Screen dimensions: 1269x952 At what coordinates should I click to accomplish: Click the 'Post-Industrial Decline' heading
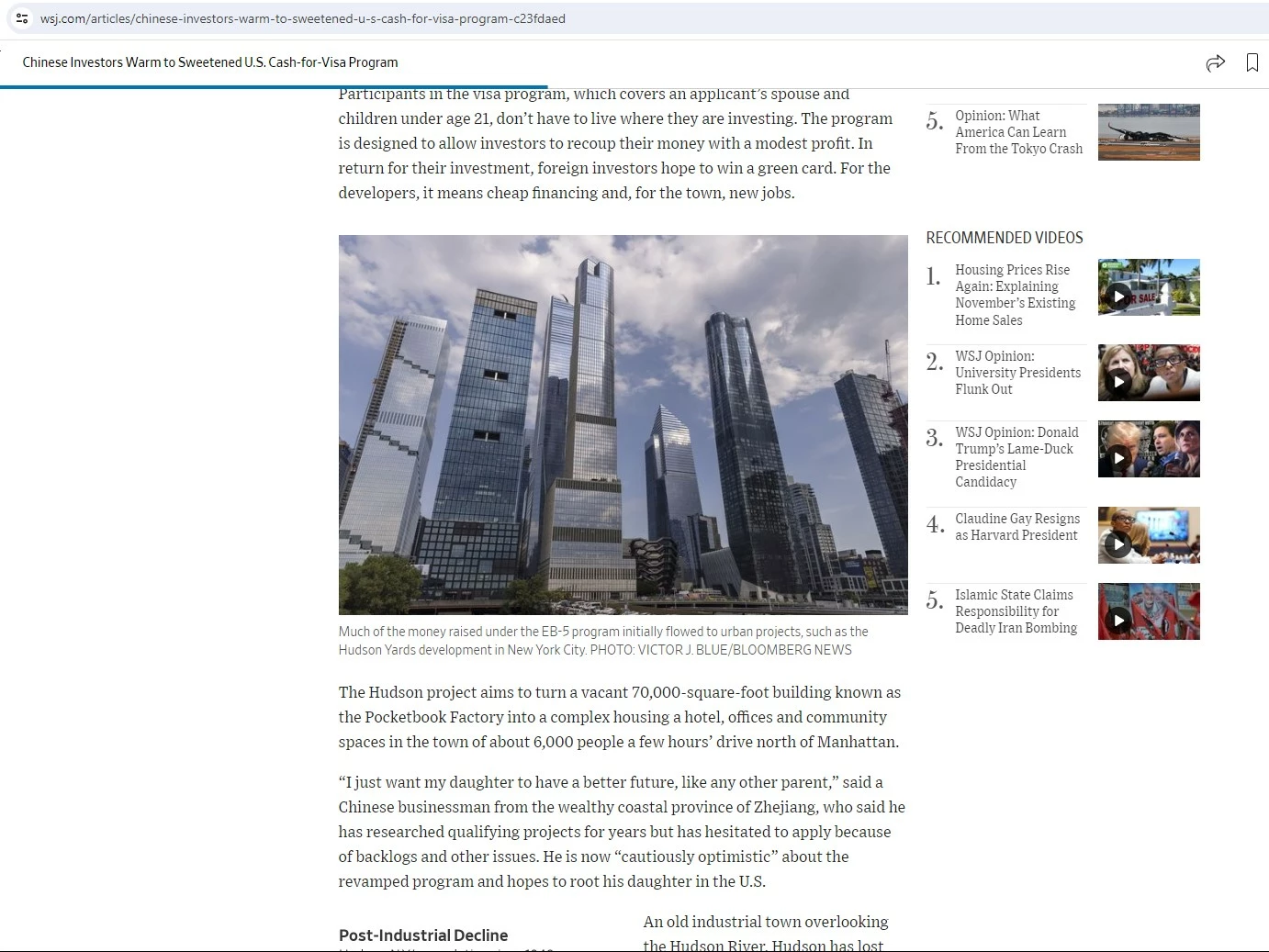423,935
